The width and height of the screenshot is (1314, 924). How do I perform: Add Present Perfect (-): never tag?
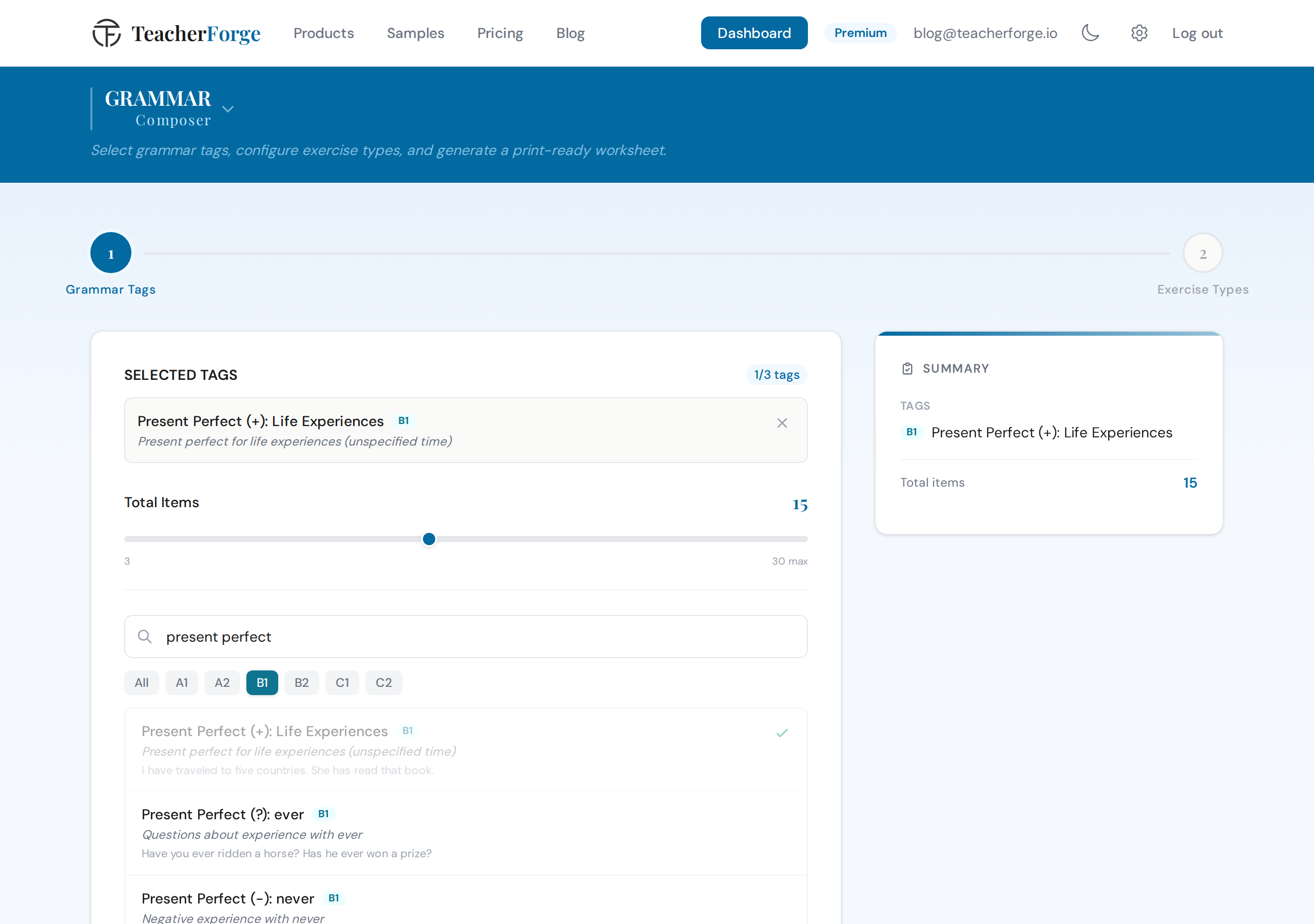click(466, 900)
